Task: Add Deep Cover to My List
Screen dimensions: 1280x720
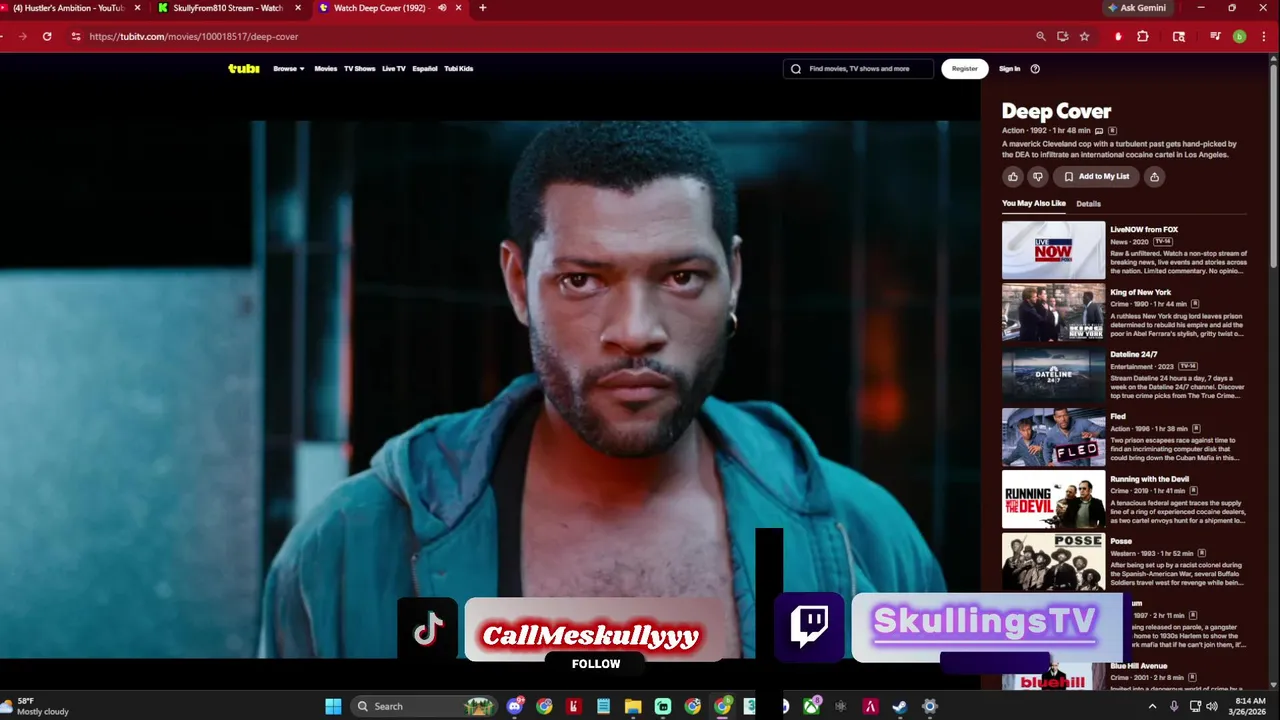Action: [1096, 177]
